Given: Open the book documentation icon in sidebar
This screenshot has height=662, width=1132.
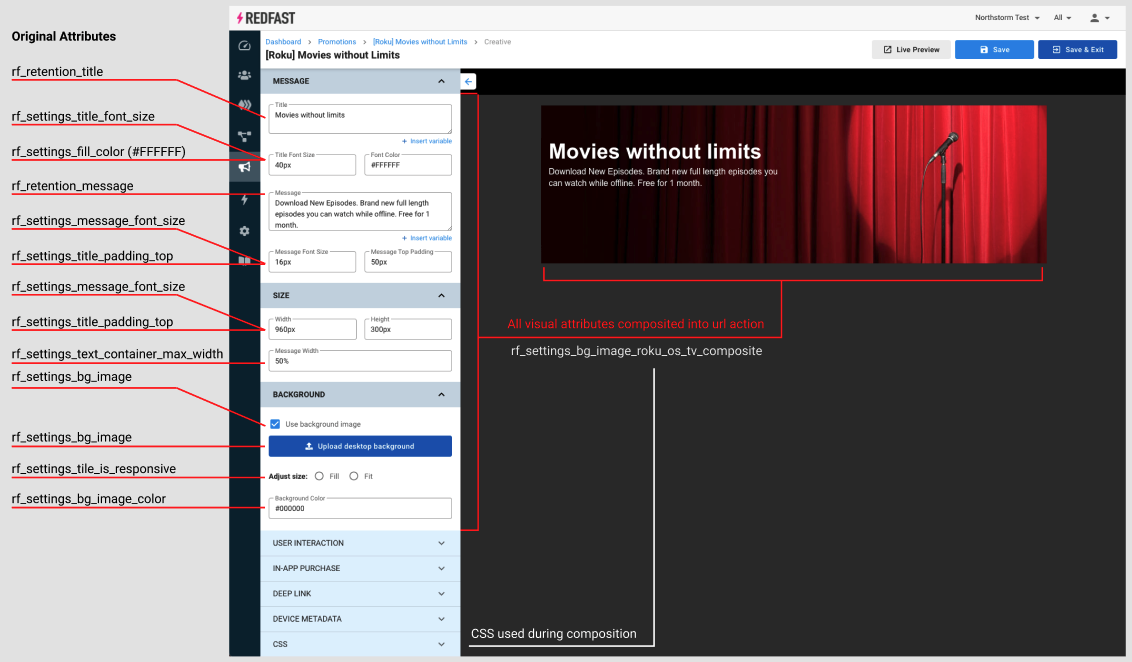Looking at the screenshot, I should [244, 260].
